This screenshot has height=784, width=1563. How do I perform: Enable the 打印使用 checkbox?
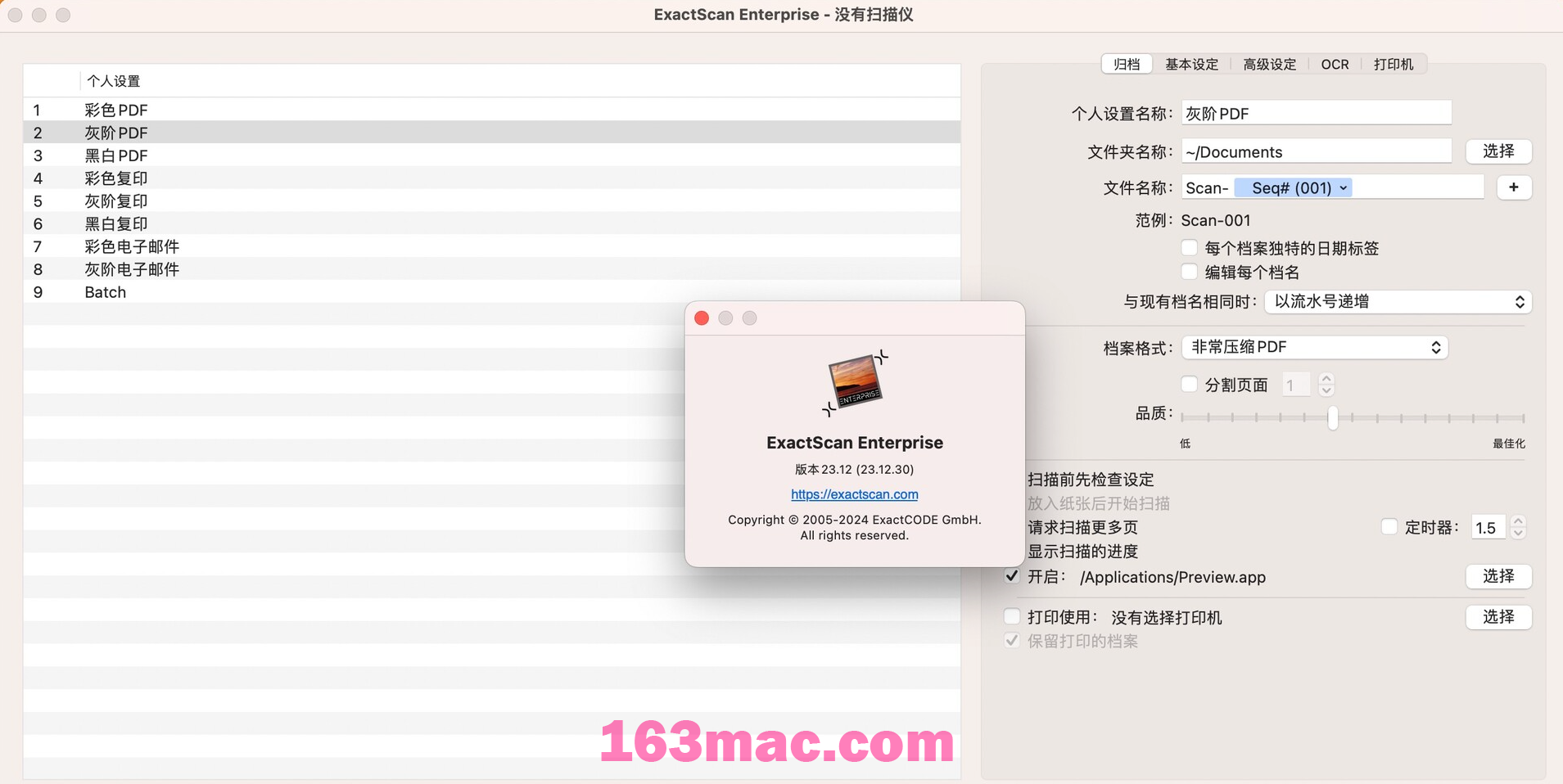click(1012, 616)
